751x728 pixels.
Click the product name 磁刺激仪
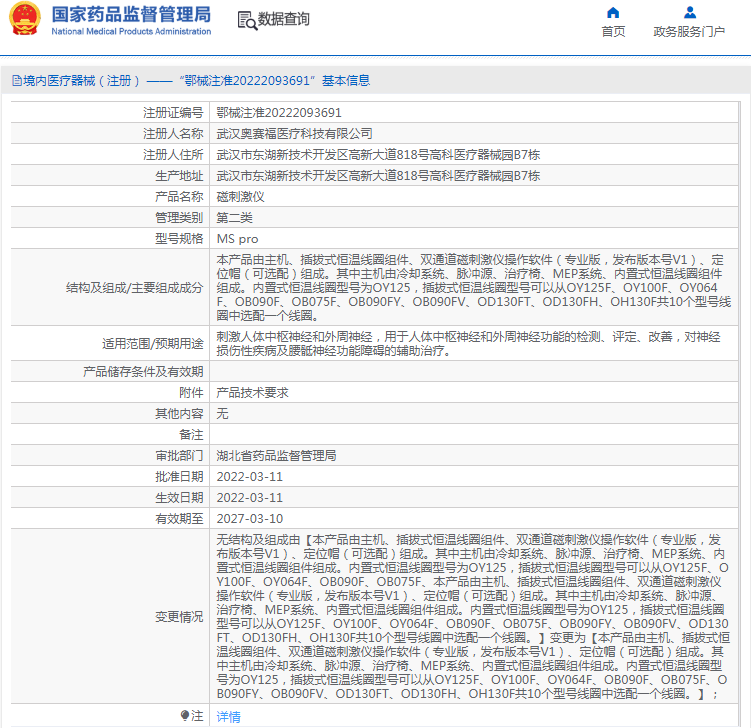tap(240, 197)
